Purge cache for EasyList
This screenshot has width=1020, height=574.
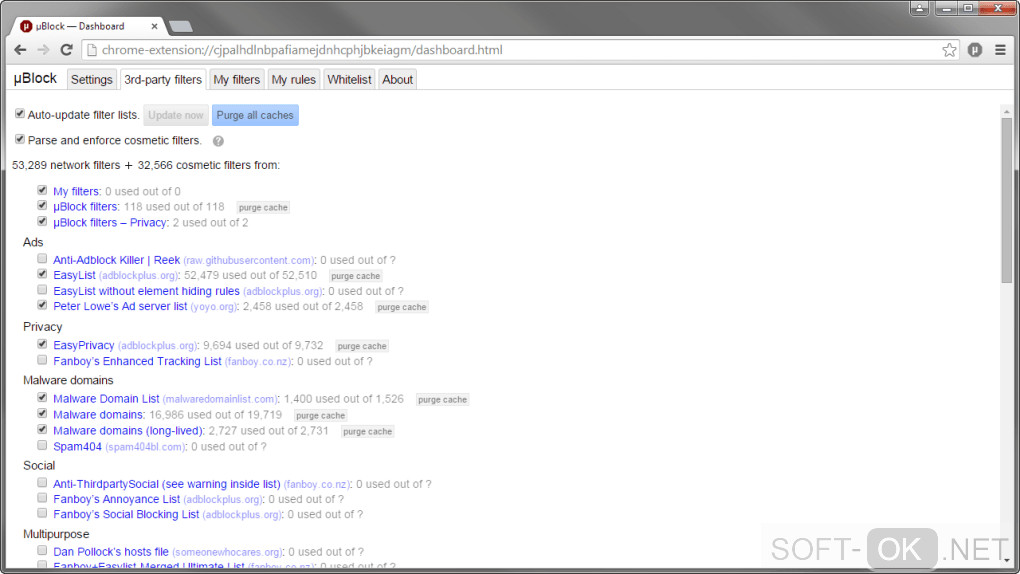pyautogui.click(x=355, y=276)
